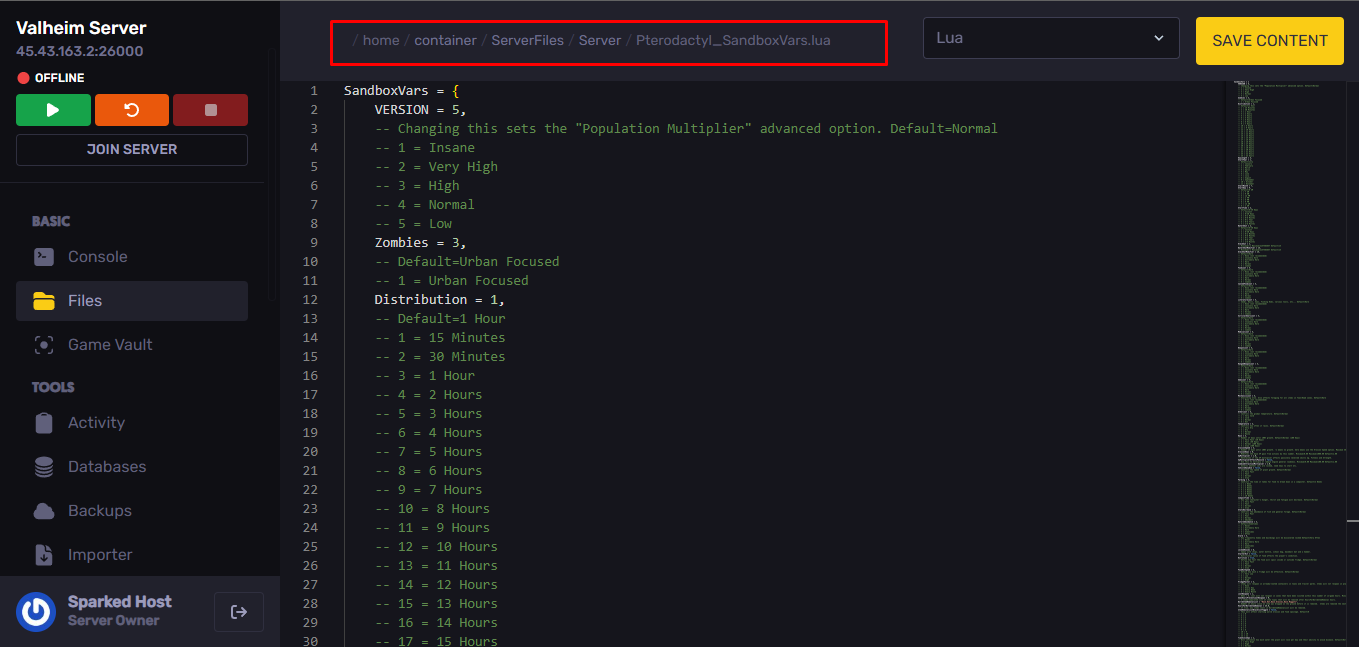Click comment line '-- 10 = 8 Hours'
The height and width of the screenshot is (647, 1359).
(432, 509)
